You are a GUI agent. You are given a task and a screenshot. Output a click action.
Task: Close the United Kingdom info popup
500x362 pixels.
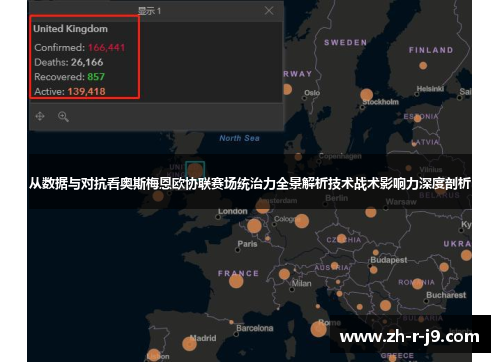pos(269,11)
